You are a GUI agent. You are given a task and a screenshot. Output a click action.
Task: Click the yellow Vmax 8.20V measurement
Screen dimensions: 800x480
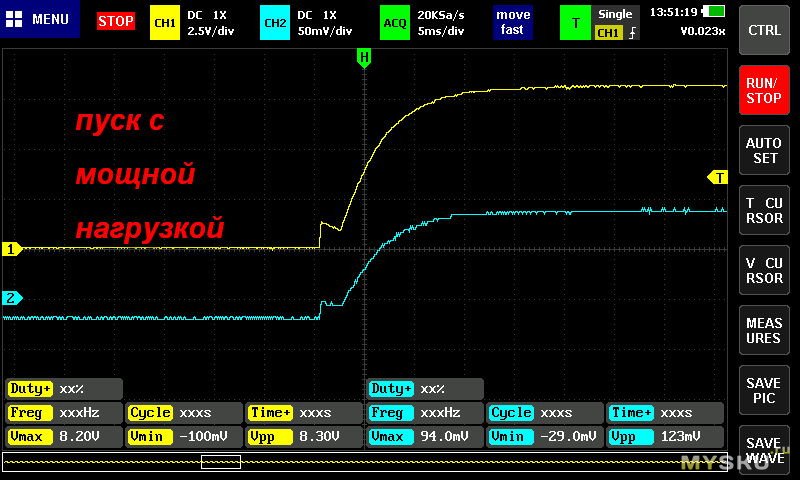click(64, 437)
